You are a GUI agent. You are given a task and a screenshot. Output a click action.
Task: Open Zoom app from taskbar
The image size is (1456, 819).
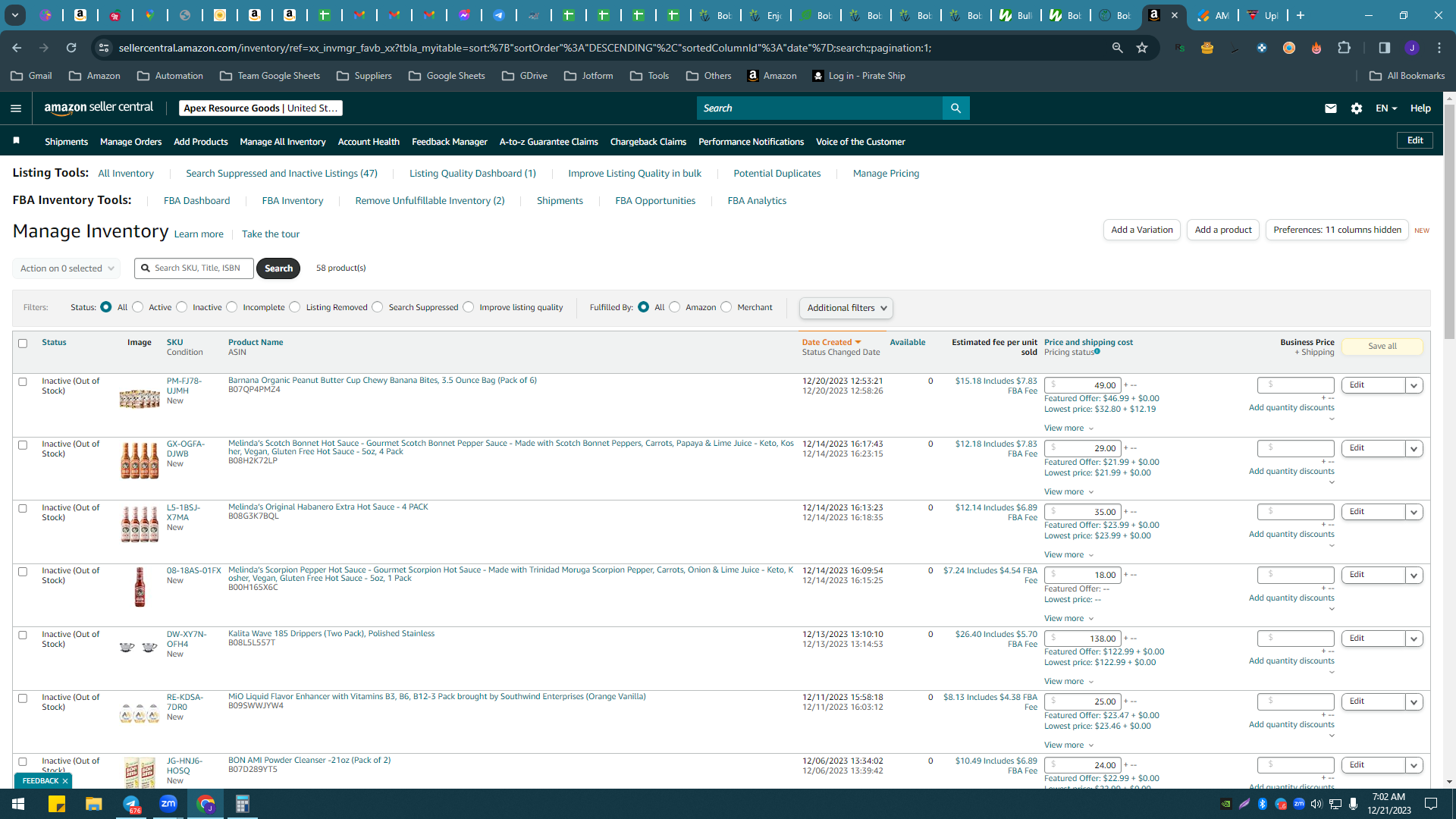pyautogui.click(x=168, y=804)
